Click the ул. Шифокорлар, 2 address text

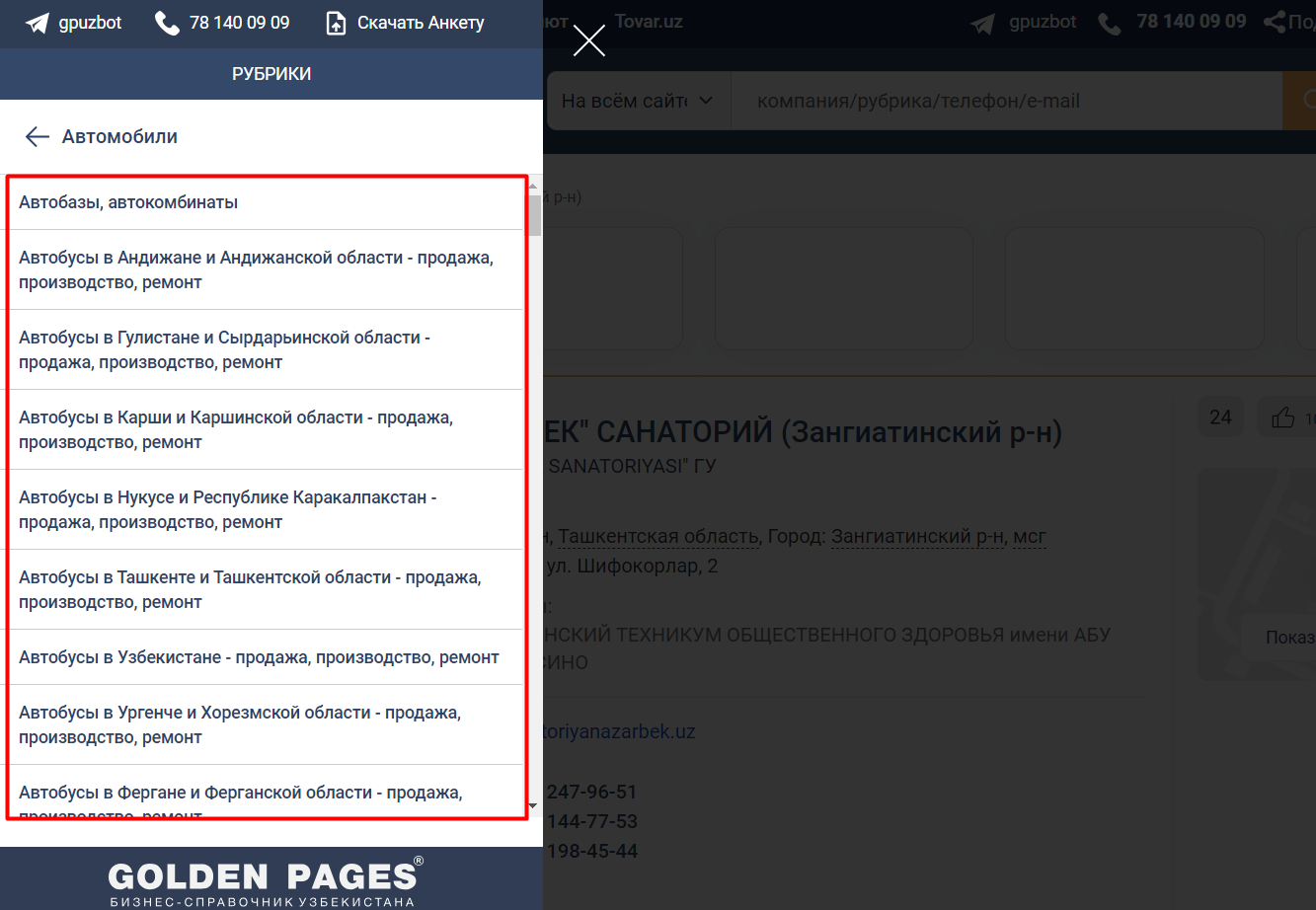point(633,567)
